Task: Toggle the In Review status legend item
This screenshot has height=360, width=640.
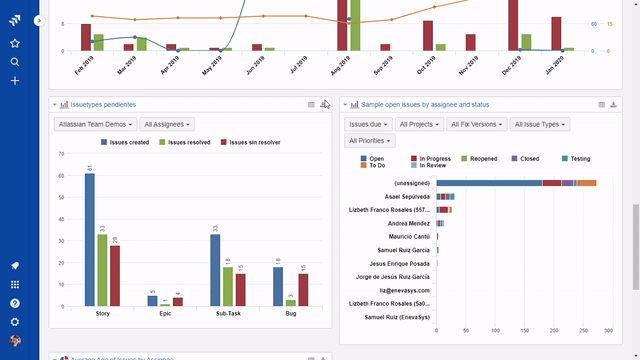Action: (x=428, y=165)
